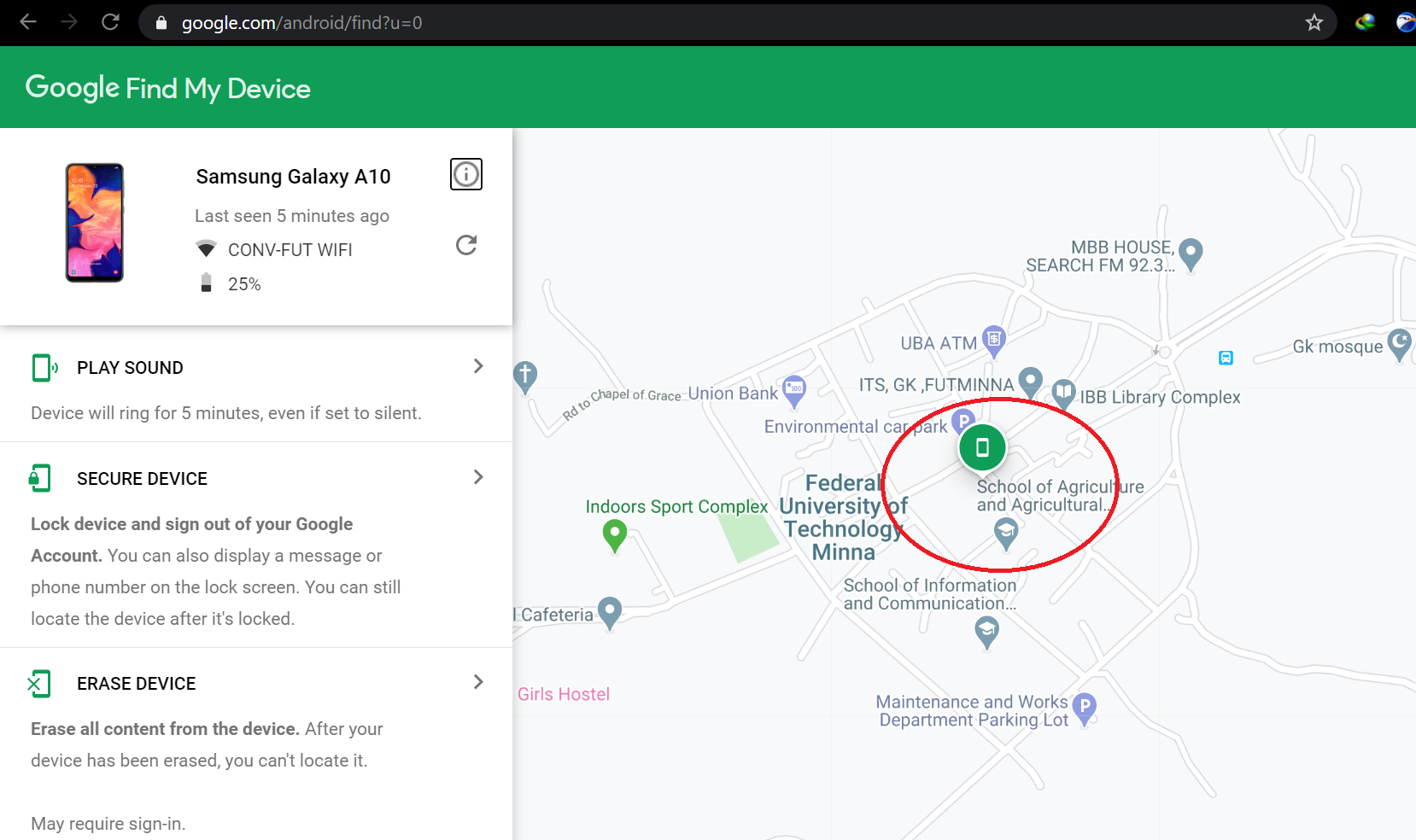Viewport: 1416px width, 840px height.
Task: Click the Samsung Galaxy A10 phone thumbnail
Action: coord(95,223)
